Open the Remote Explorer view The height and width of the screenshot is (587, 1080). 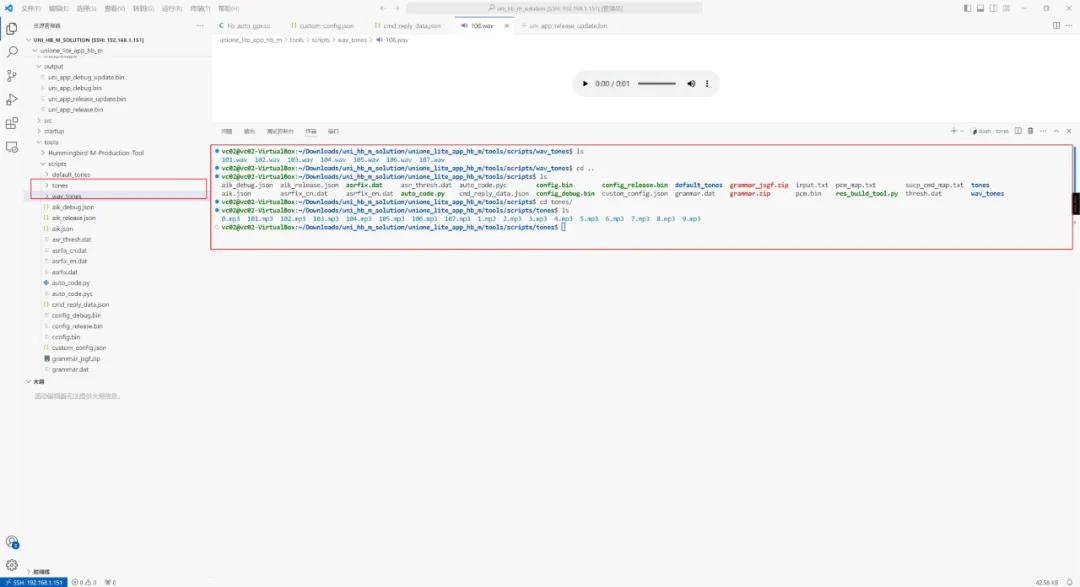[x=12, y=147]
